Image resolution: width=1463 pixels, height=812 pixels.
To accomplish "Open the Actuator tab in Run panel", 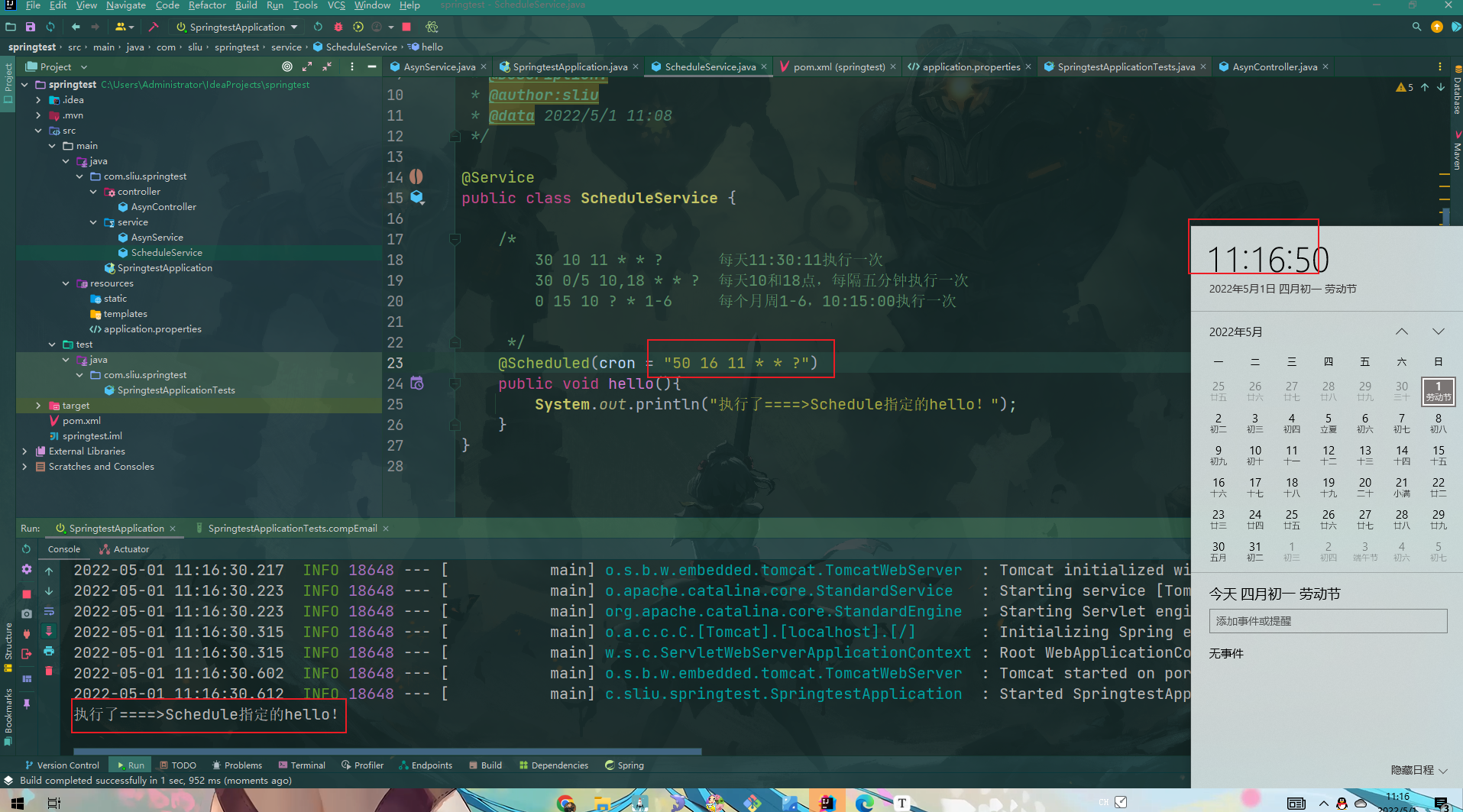I will coord(125,549).
